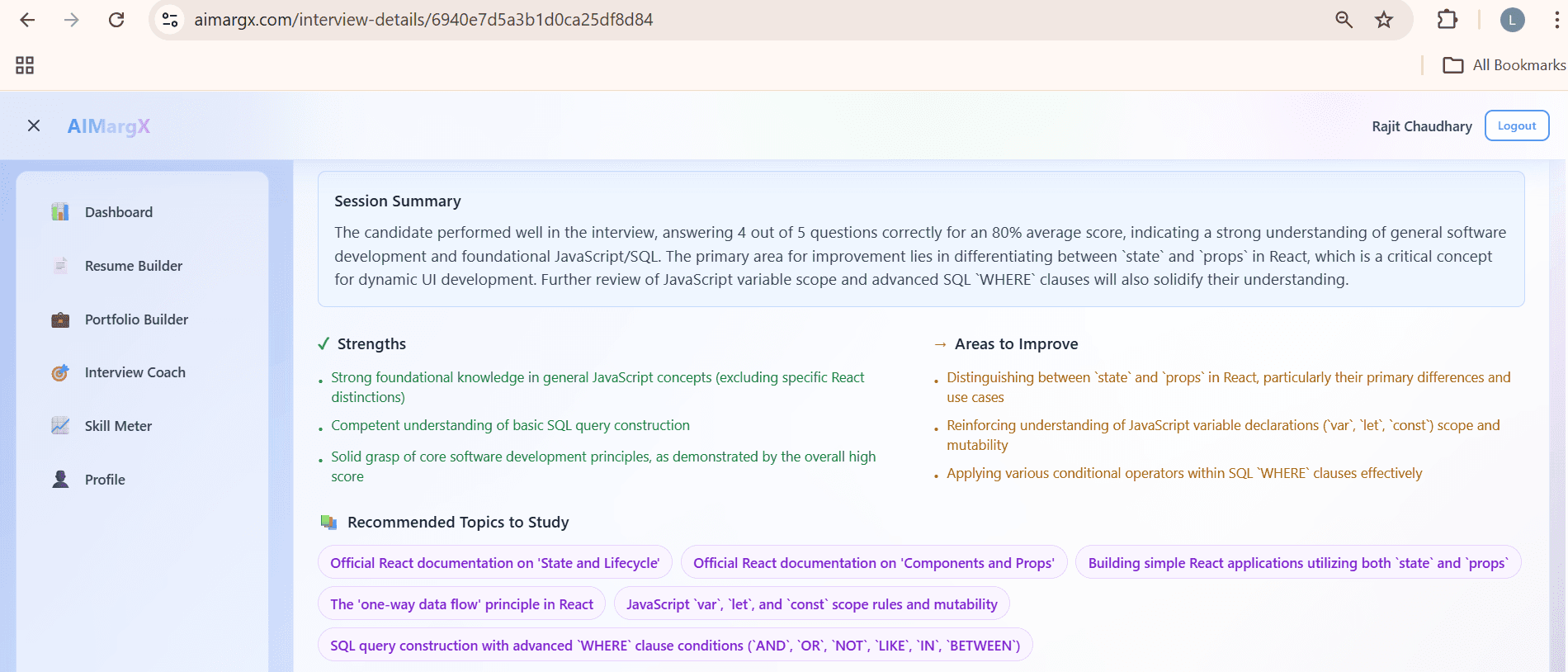Close the sidebar with the X icon
The height and width of the screenshot is (672, 1568).
(34, 125)
